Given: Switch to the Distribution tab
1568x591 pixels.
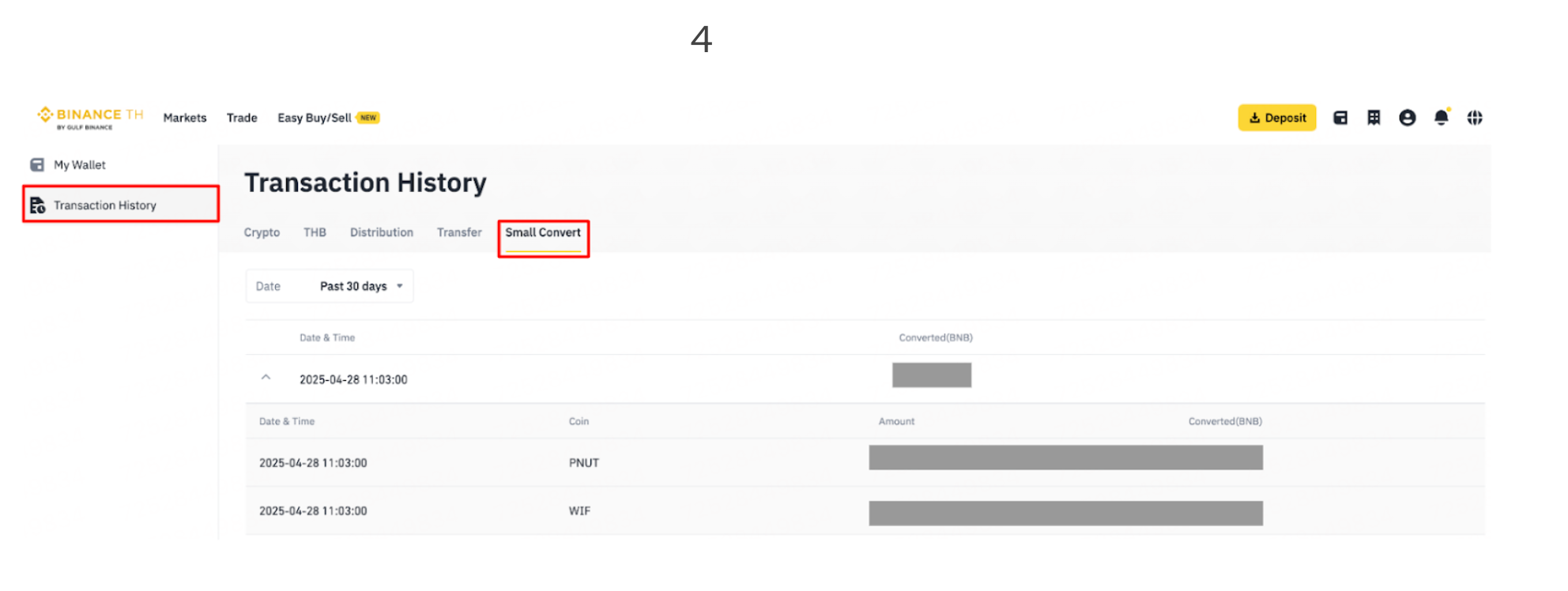Looking at the screenshot, I should 382,232.
